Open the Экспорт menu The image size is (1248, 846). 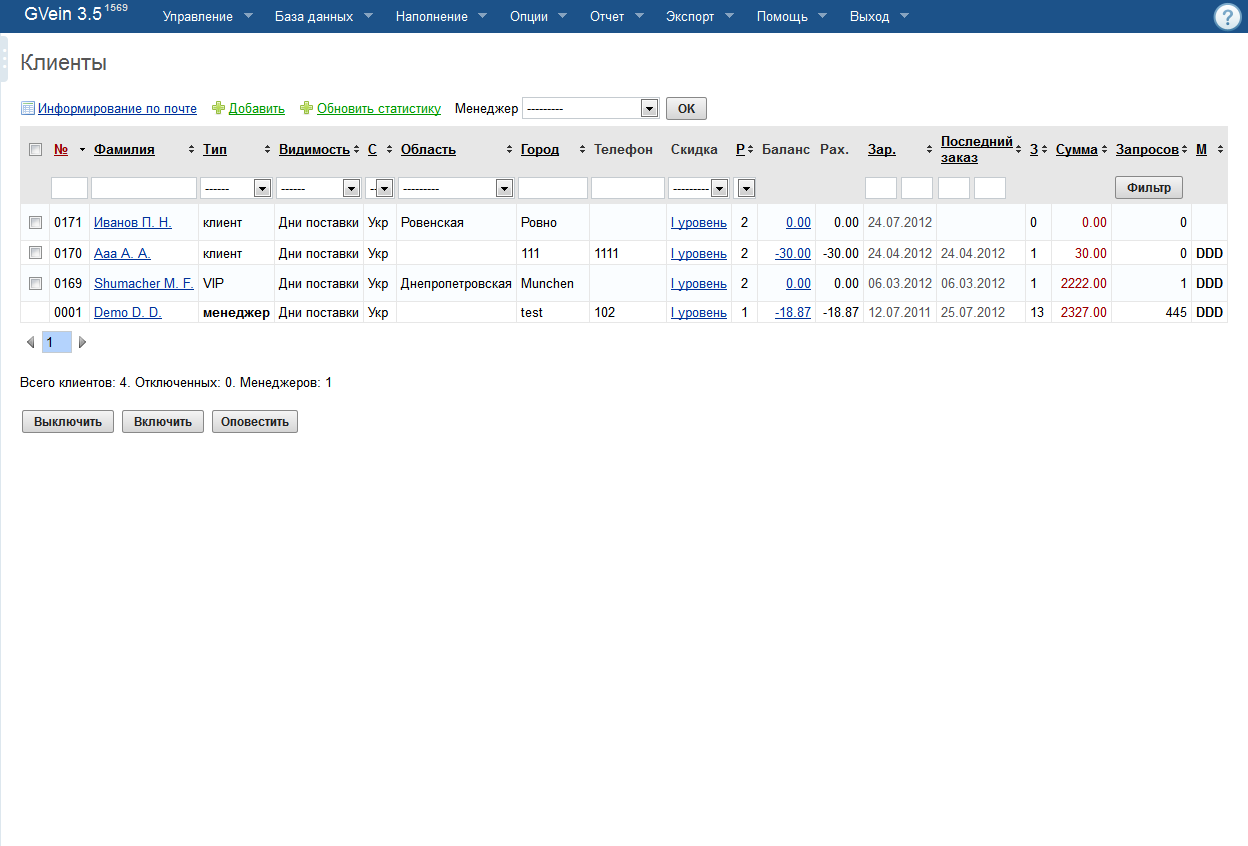[x=700, y=17]
